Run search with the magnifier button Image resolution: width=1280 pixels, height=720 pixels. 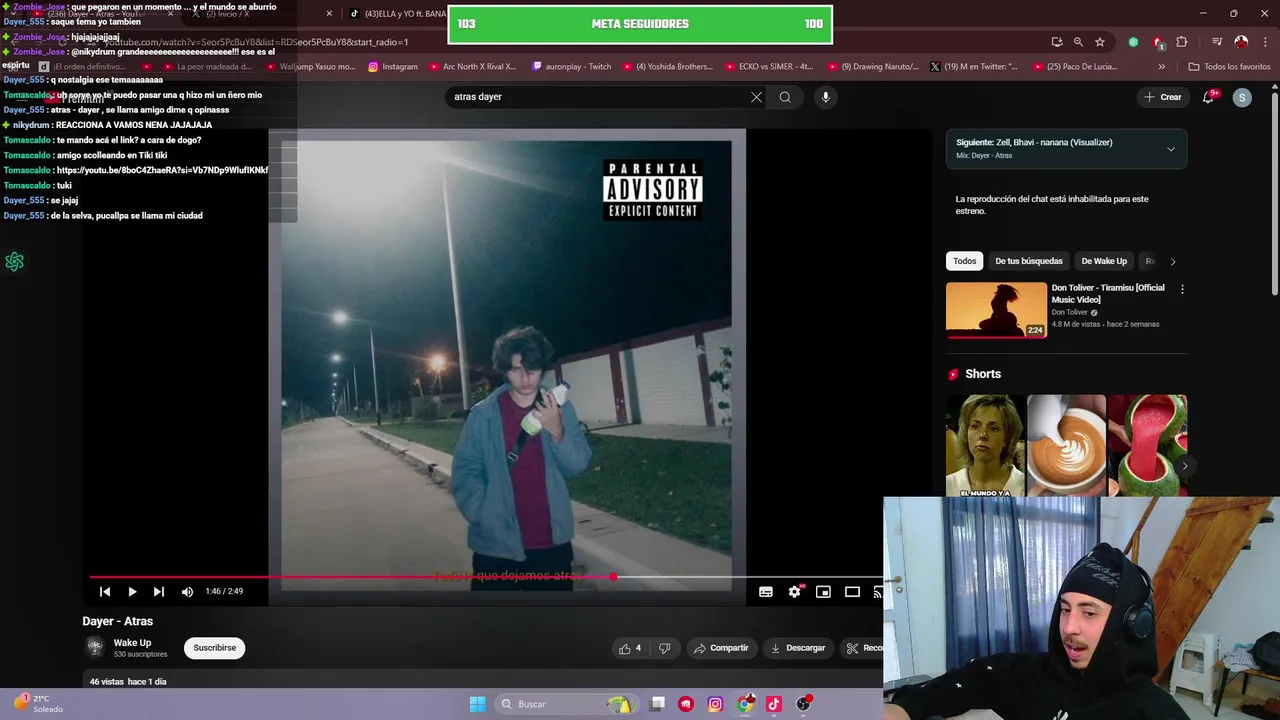[785, 97]
